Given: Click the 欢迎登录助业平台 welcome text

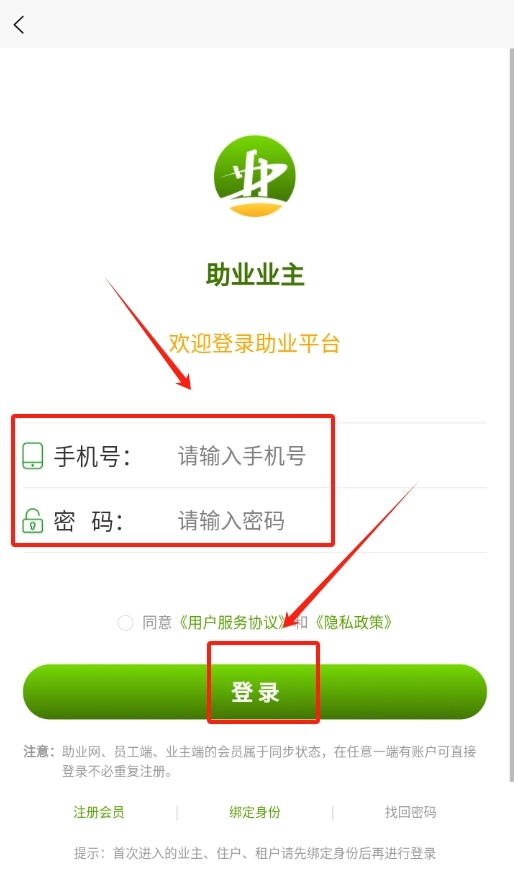Looking at the screenshot, I should coord(255,343).
